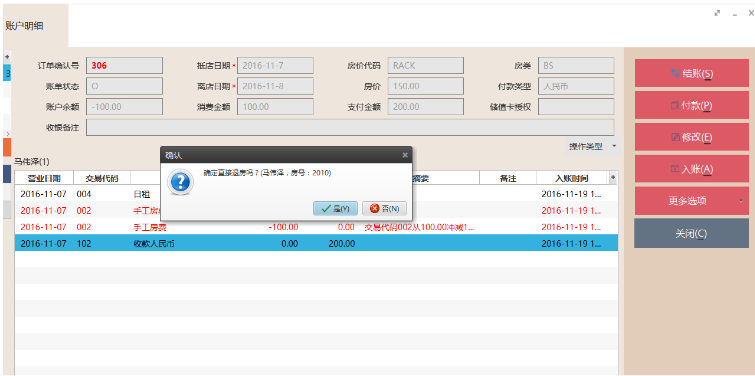Click the 抵店日期 field 2016-11-7

point(275,65)
